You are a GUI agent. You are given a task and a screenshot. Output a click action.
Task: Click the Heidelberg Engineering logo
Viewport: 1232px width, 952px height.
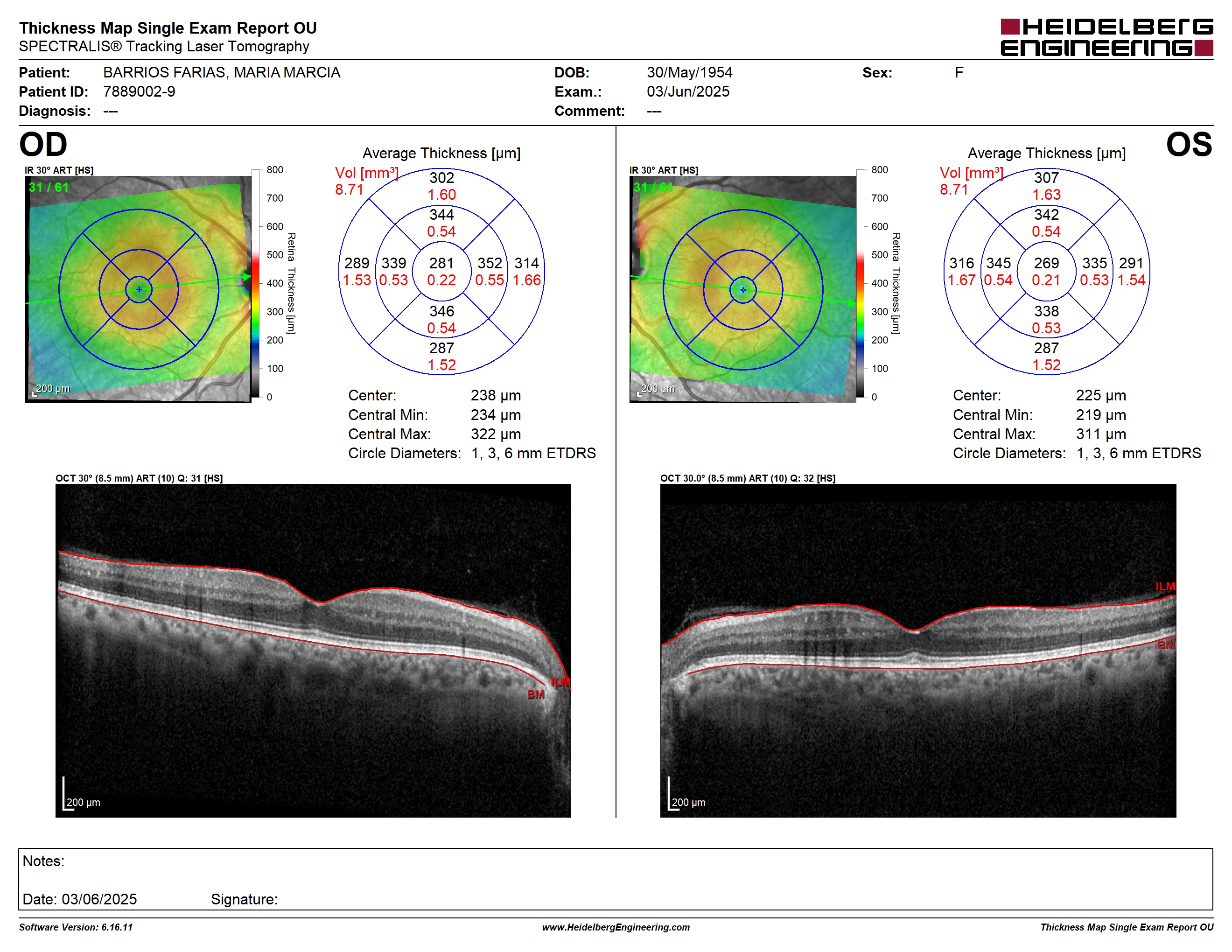[x=1106, y=38]
